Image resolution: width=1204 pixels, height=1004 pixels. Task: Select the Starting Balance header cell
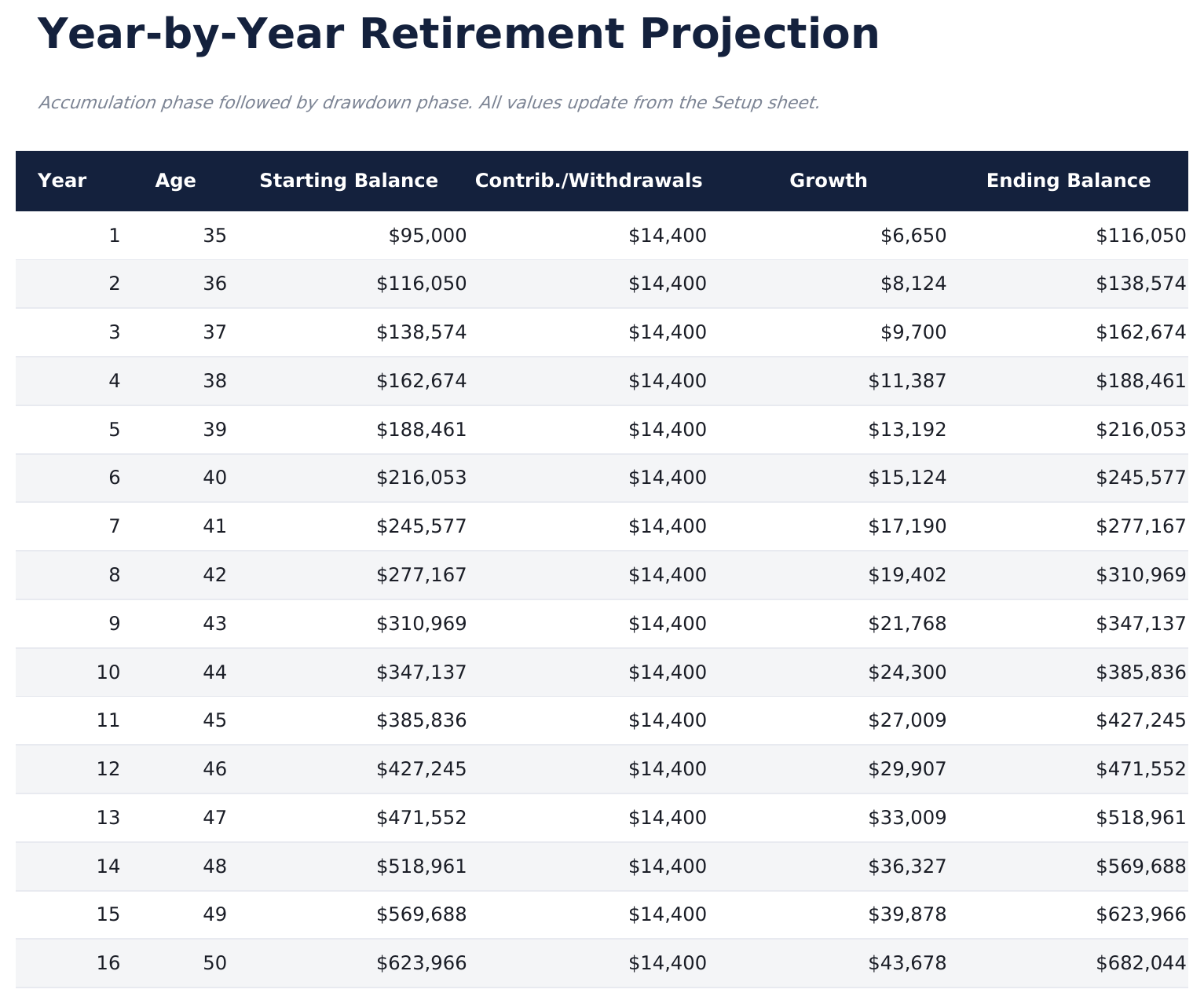349,181
